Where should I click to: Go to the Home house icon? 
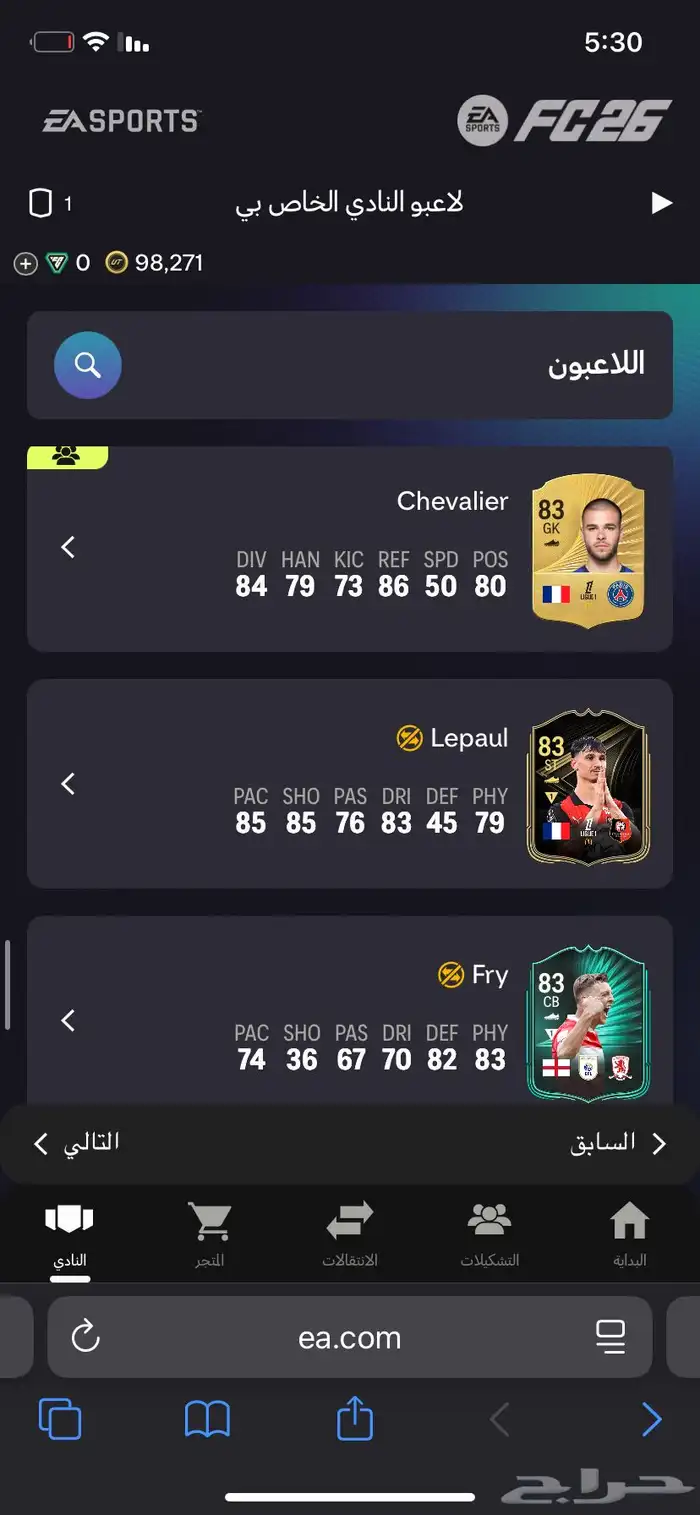coord(629,1236)
